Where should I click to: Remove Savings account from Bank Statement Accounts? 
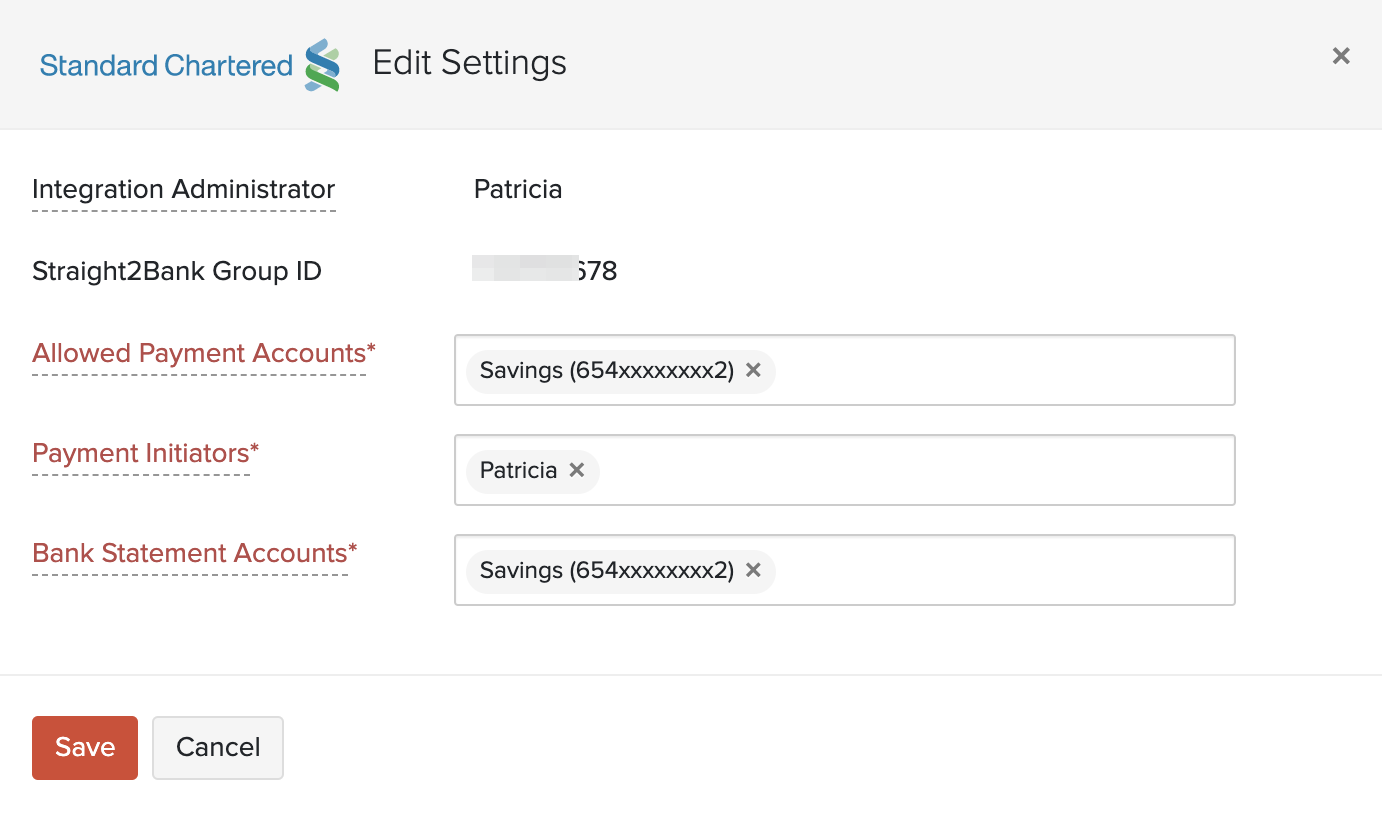(753, 570)
